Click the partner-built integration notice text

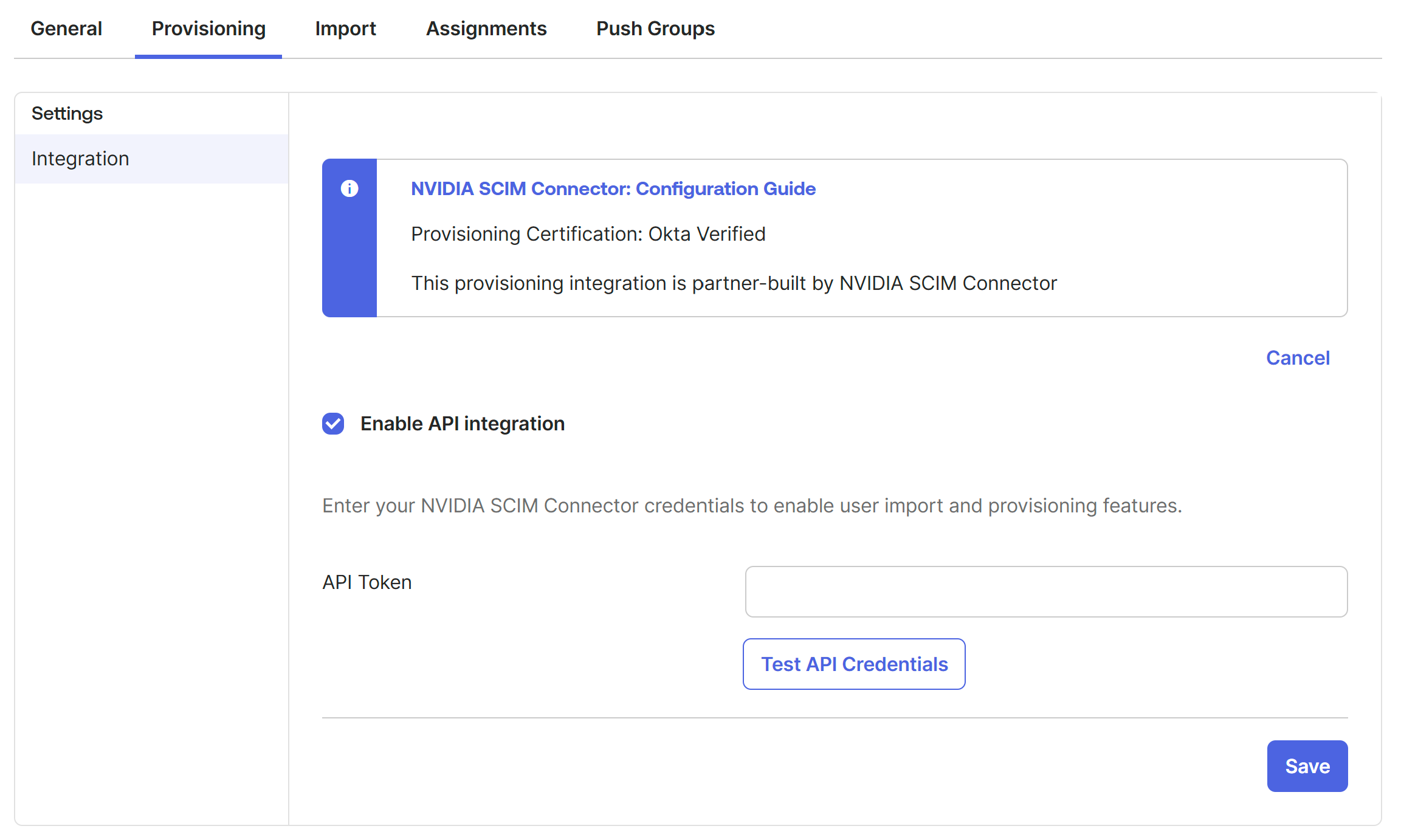(x=734, y=283)
